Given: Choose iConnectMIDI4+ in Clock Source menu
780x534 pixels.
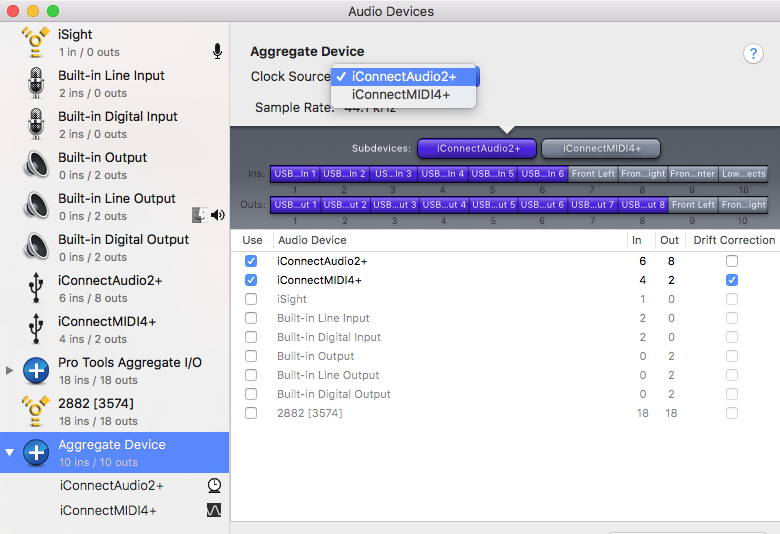Looking at the screenshot, I should point(403,95).
